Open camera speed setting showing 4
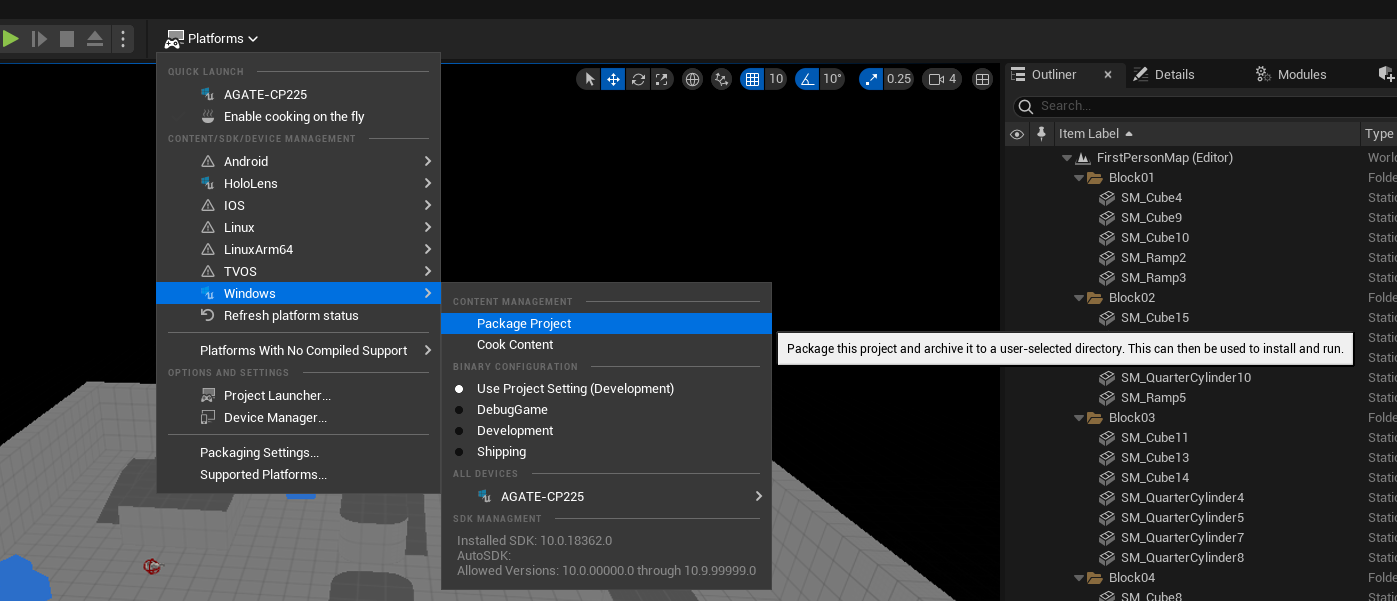Viewport: 1397px width, 601px height. [941, 79]
